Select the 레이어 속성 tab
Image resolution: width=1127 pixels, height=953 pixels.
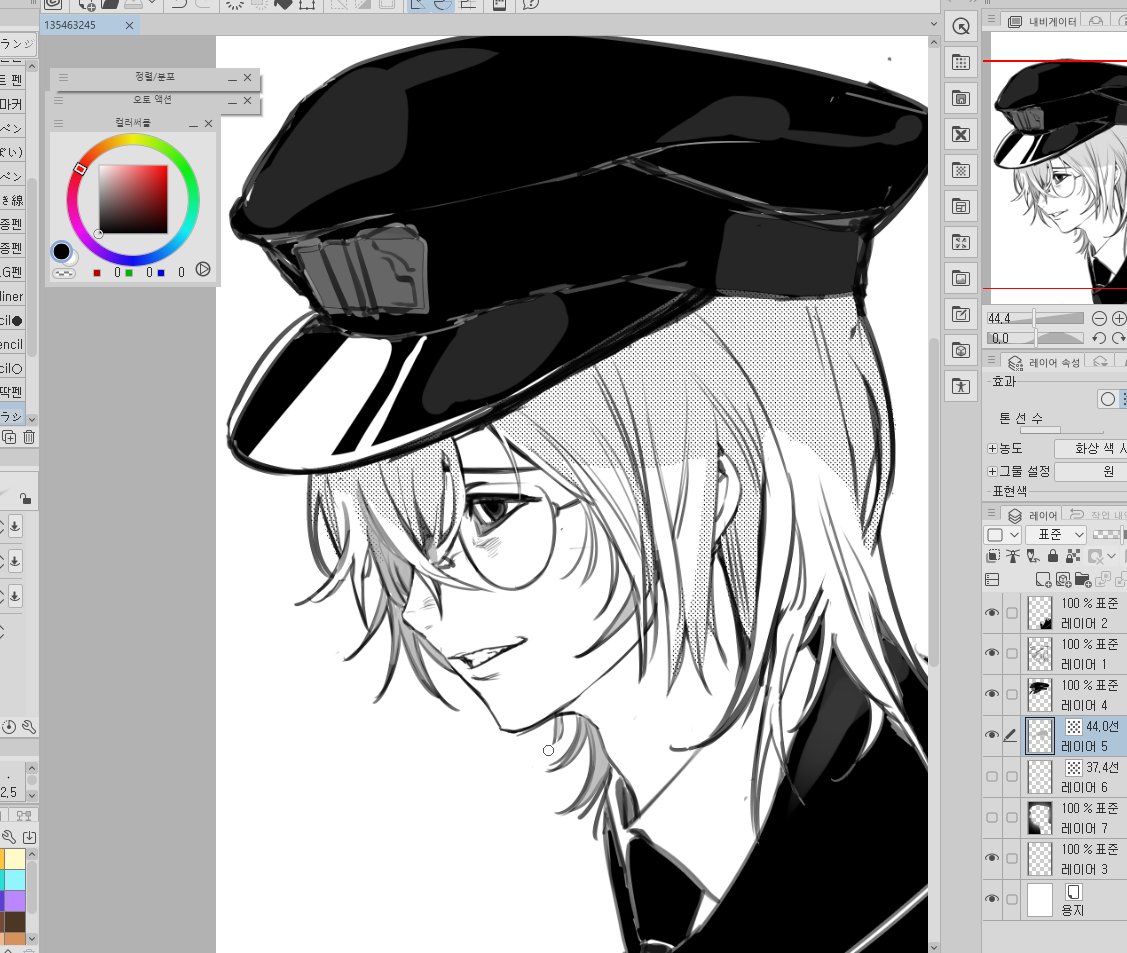1044,362
